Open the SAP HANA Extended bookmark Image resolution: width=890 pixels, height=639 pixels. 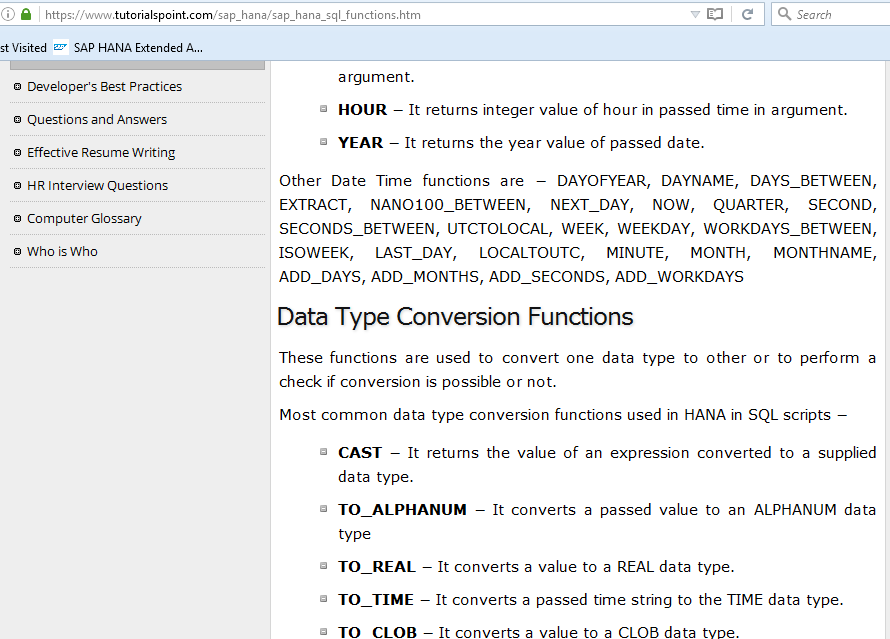[138, 47]
